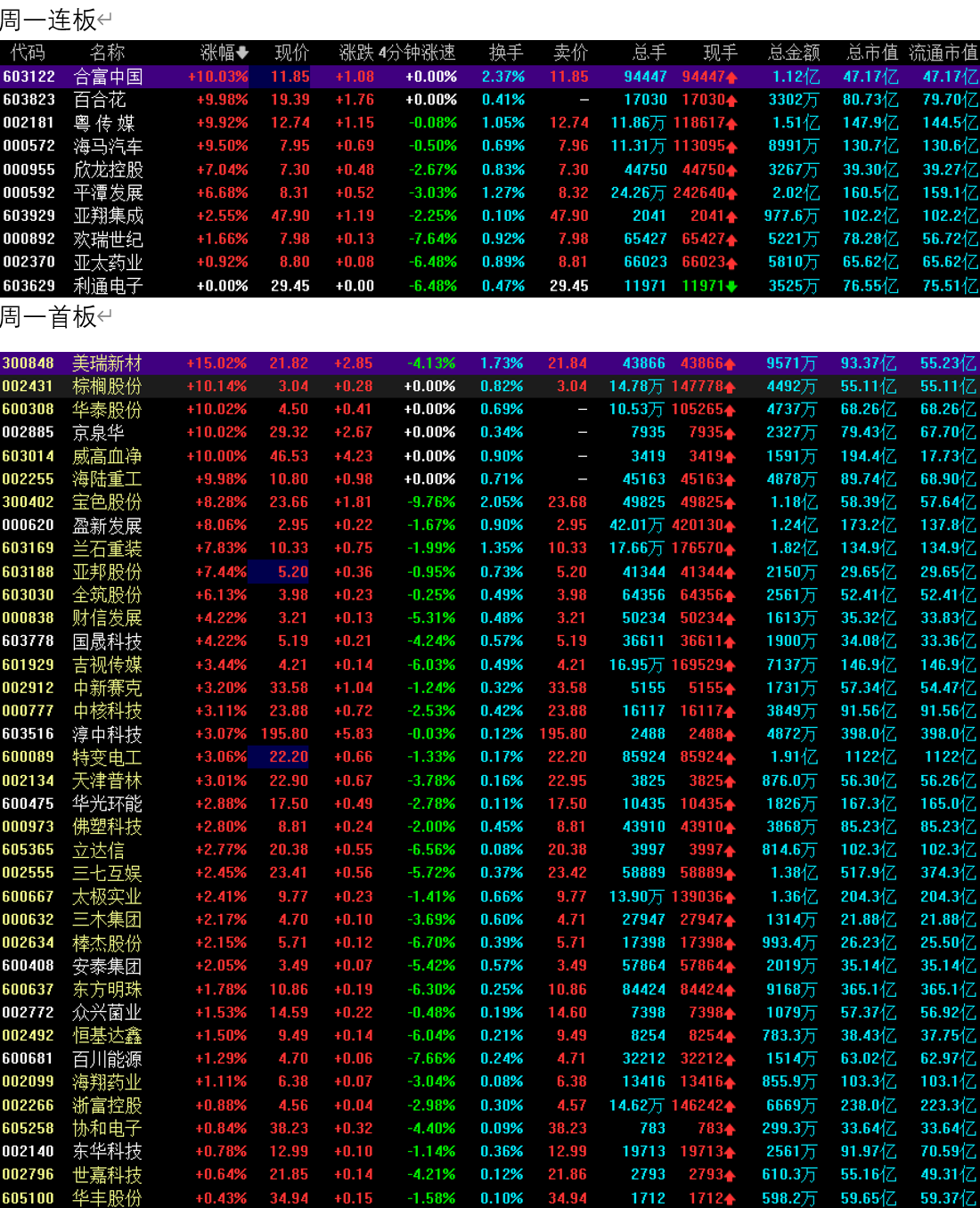Viewport: 980px width, 1208px height.
Task: Open stock name 棕榈股份
Action: 107,387
